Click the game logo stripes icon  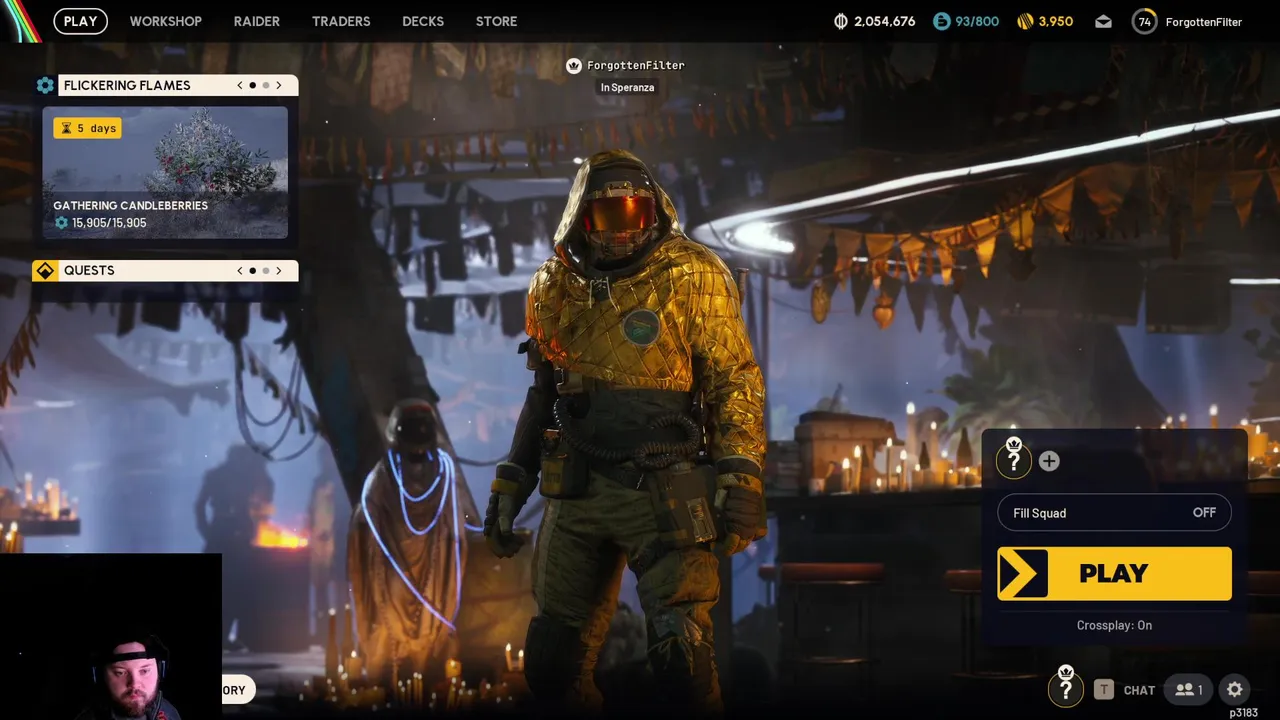point(20,20)
